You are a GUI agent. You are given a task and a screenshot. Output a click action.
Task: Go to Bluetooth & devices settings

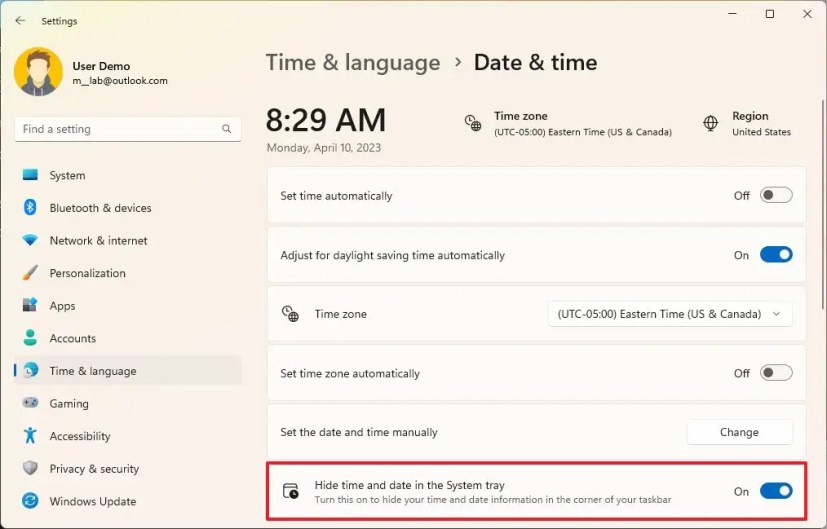click(x=128, y=208)
